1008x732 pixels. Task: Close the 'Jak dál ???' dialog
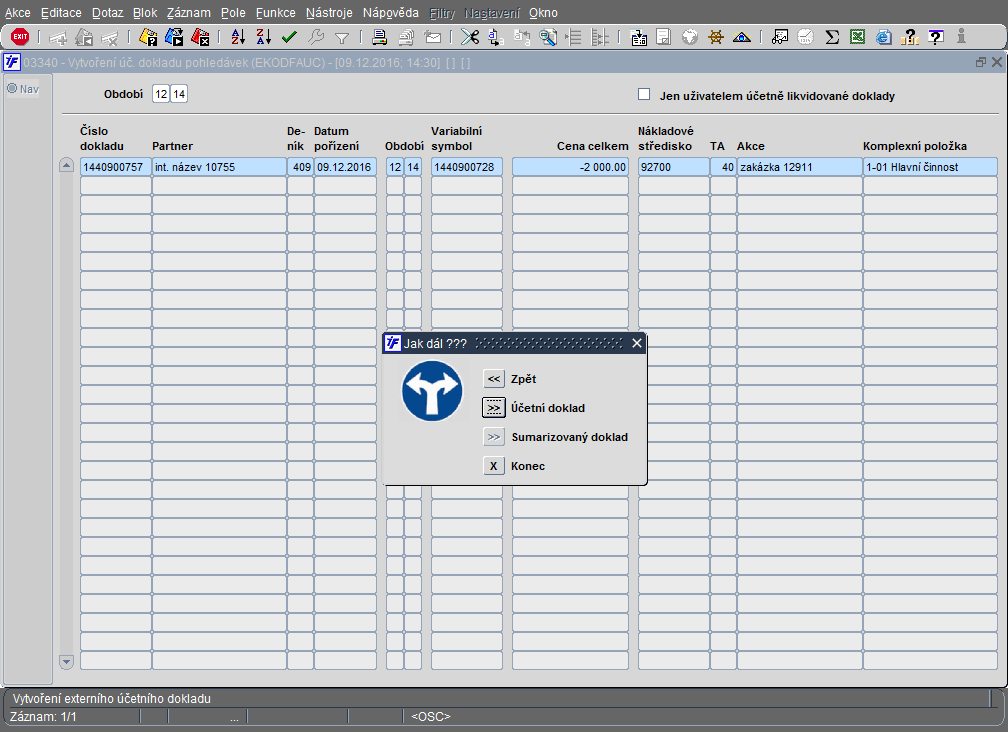tap(637, 343)
